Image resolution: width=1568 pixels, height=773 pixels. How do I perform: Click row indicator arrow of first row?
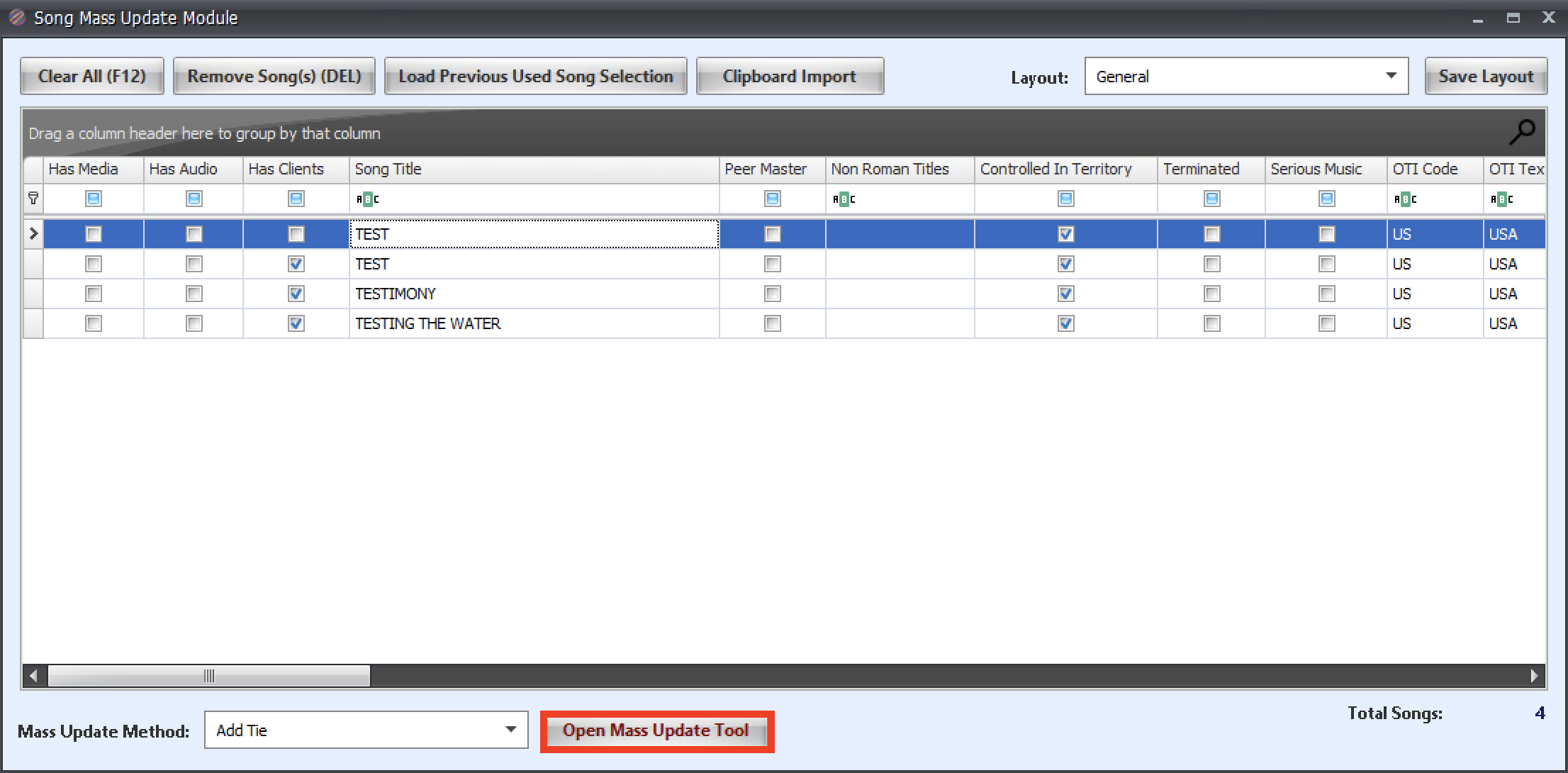[33, 234]
